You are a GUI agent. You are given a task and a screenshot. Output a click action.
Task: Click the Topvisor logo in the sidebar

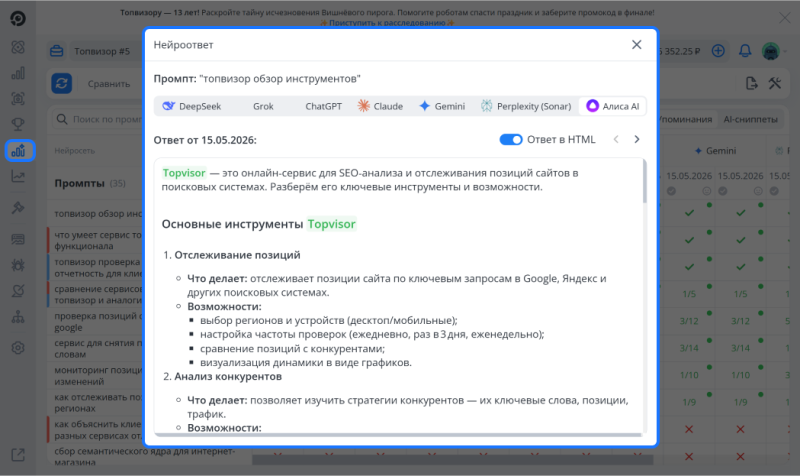click(x=18, y=19)
